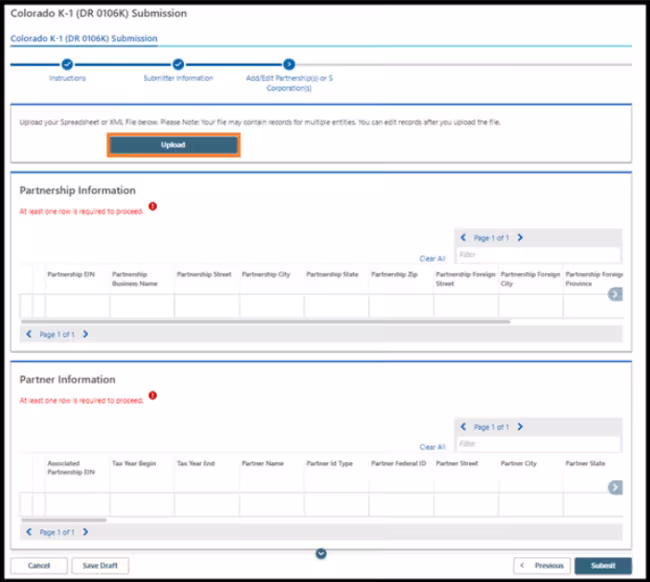Screen dimensions: 650x582
Task: Go to next page in Partner bottom pager
Action: point(85,532)
